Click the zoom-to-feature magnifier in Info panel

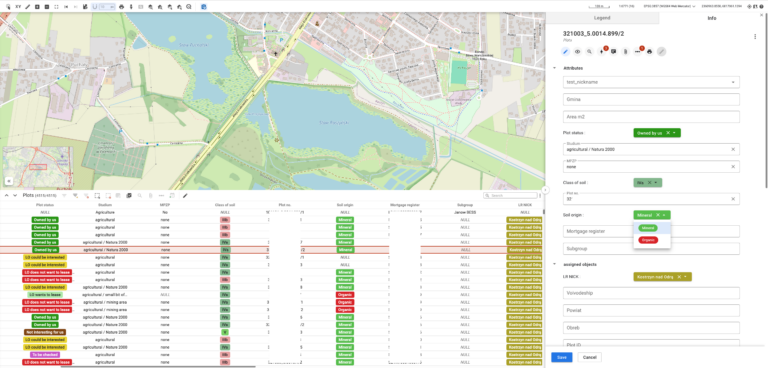(589, 51)
